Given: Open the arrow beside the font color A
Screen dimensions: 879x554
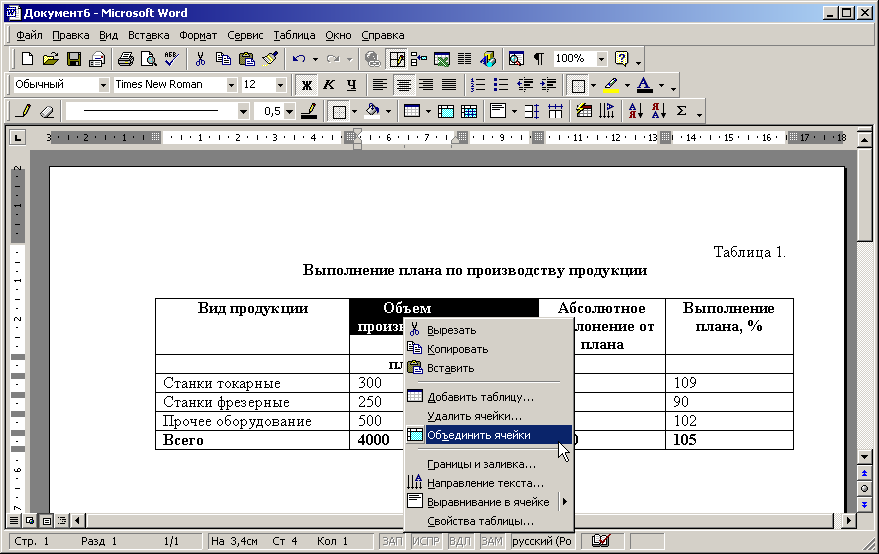Looking at the screenshot, I should point(661,85).
